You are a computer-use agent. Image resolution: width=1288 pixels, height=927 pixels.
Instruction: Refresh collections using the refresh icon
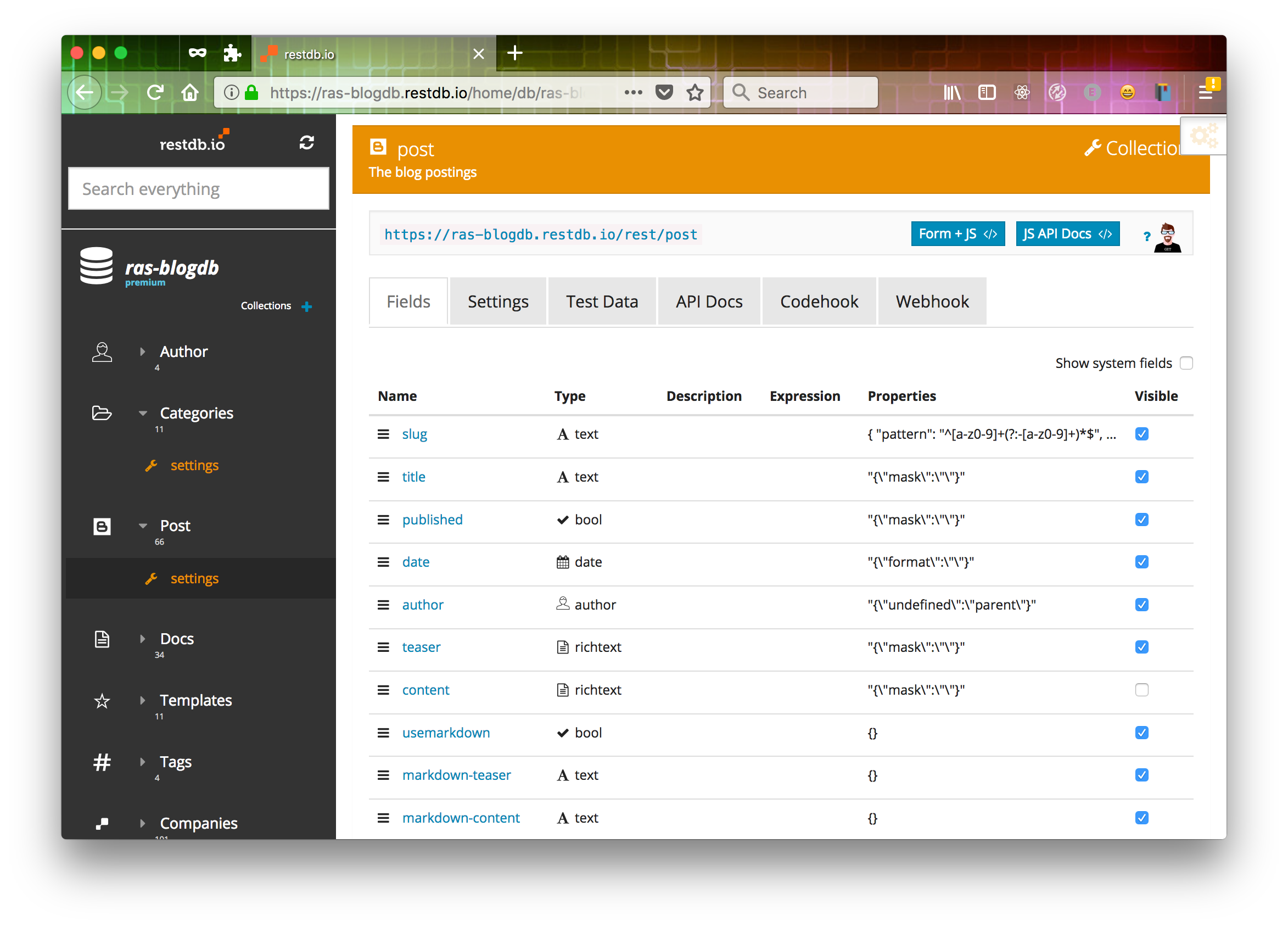point(307,142)
